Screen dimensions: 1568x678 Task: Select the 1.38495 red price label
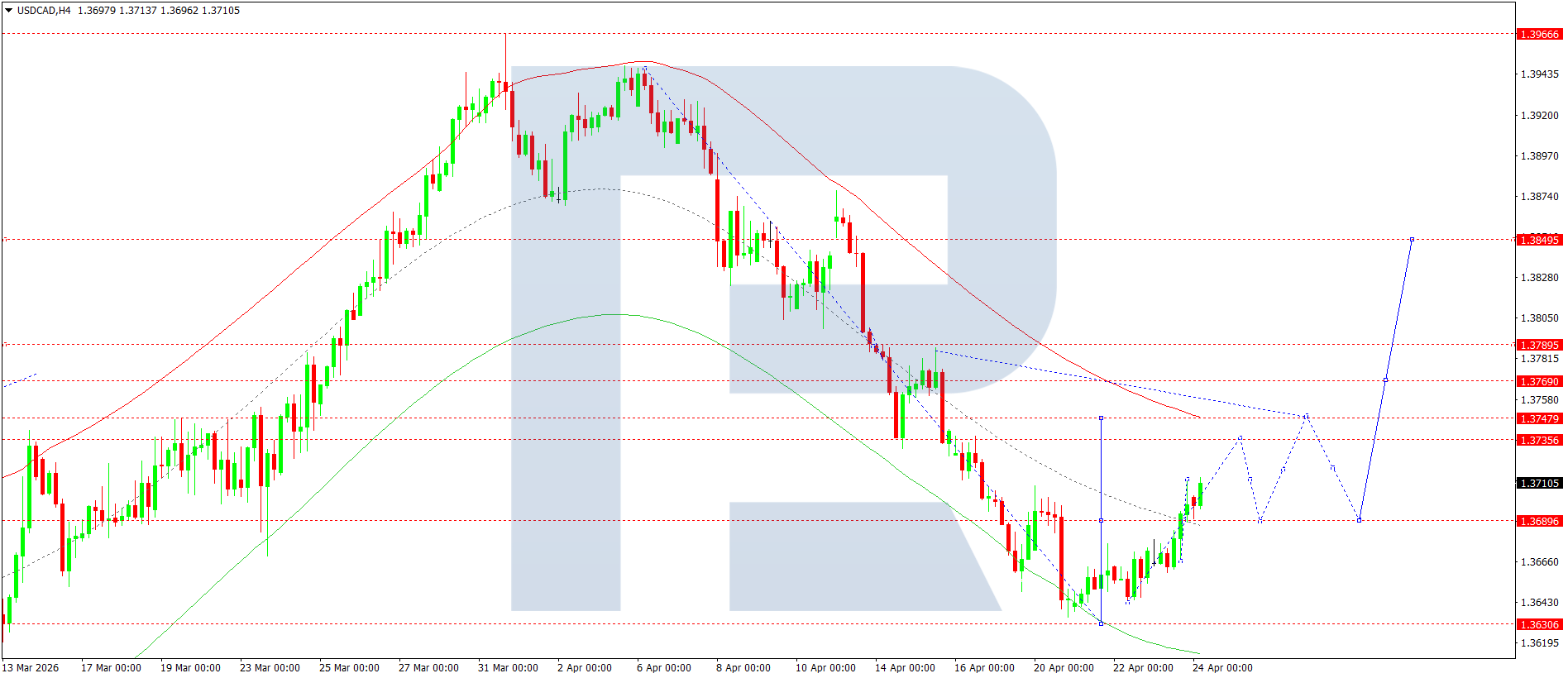click(1539, 240)
